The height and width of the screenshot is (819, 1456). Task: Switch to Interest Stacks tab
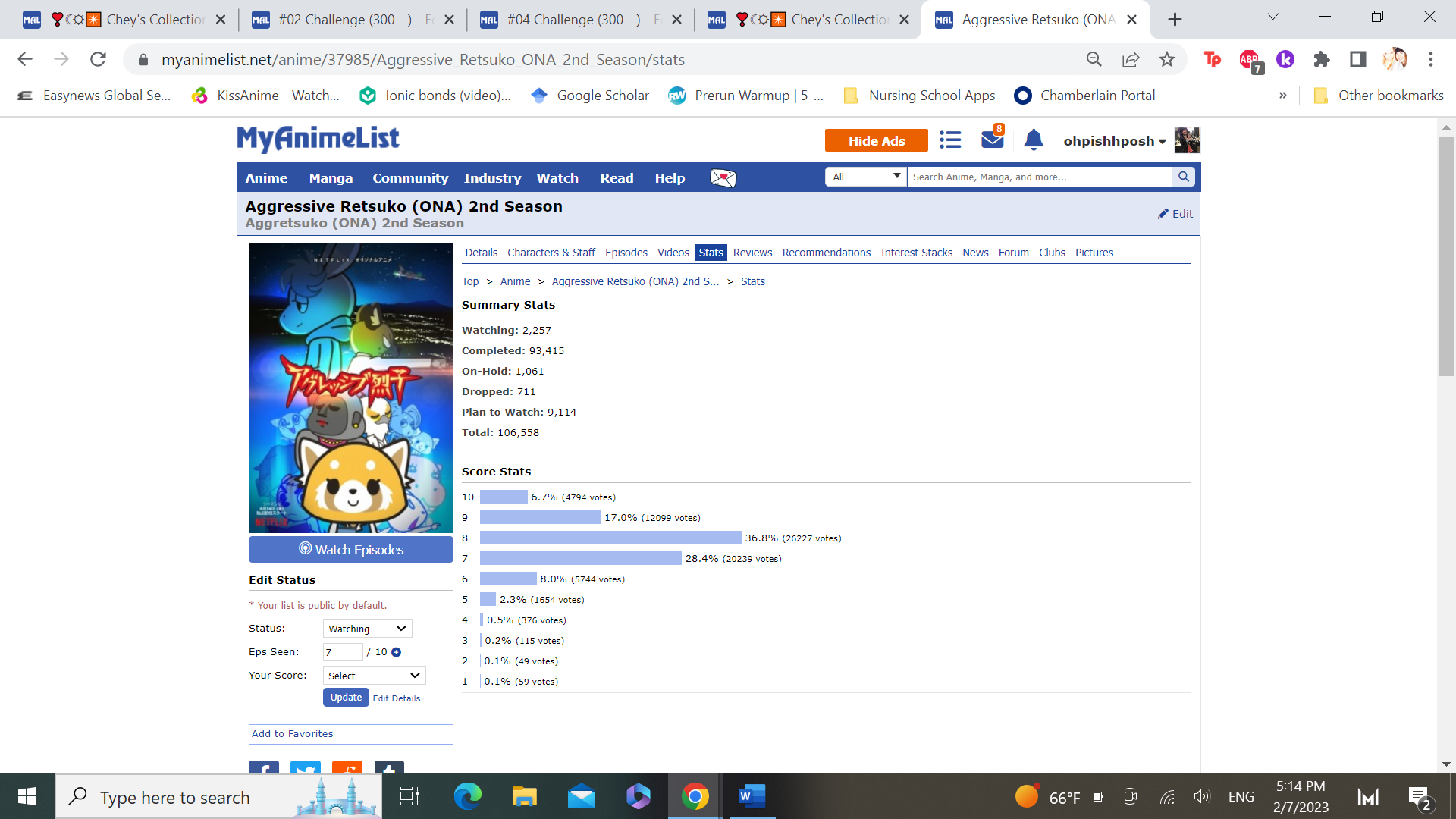tap(916, 253)
